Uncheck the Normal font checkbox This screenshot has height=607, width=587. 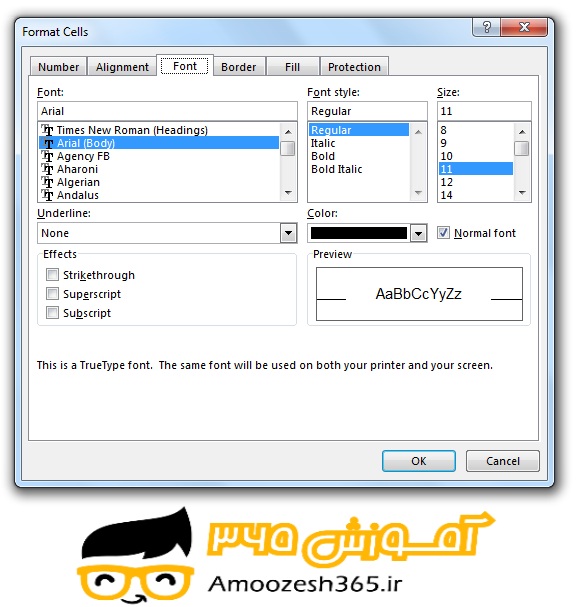pyautogui.click(x=443, y=233)
